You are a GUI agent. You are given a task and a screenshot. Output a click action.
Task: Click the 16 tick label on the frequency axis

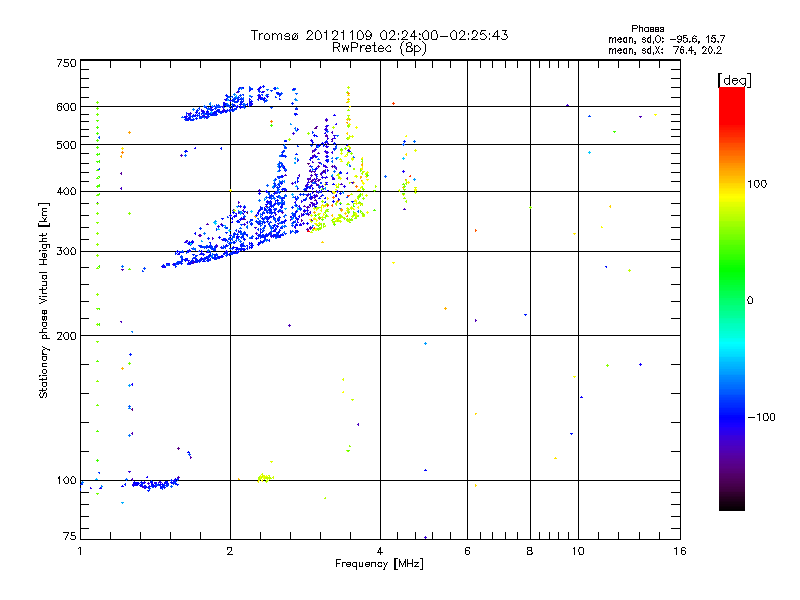tap(679, 552)
